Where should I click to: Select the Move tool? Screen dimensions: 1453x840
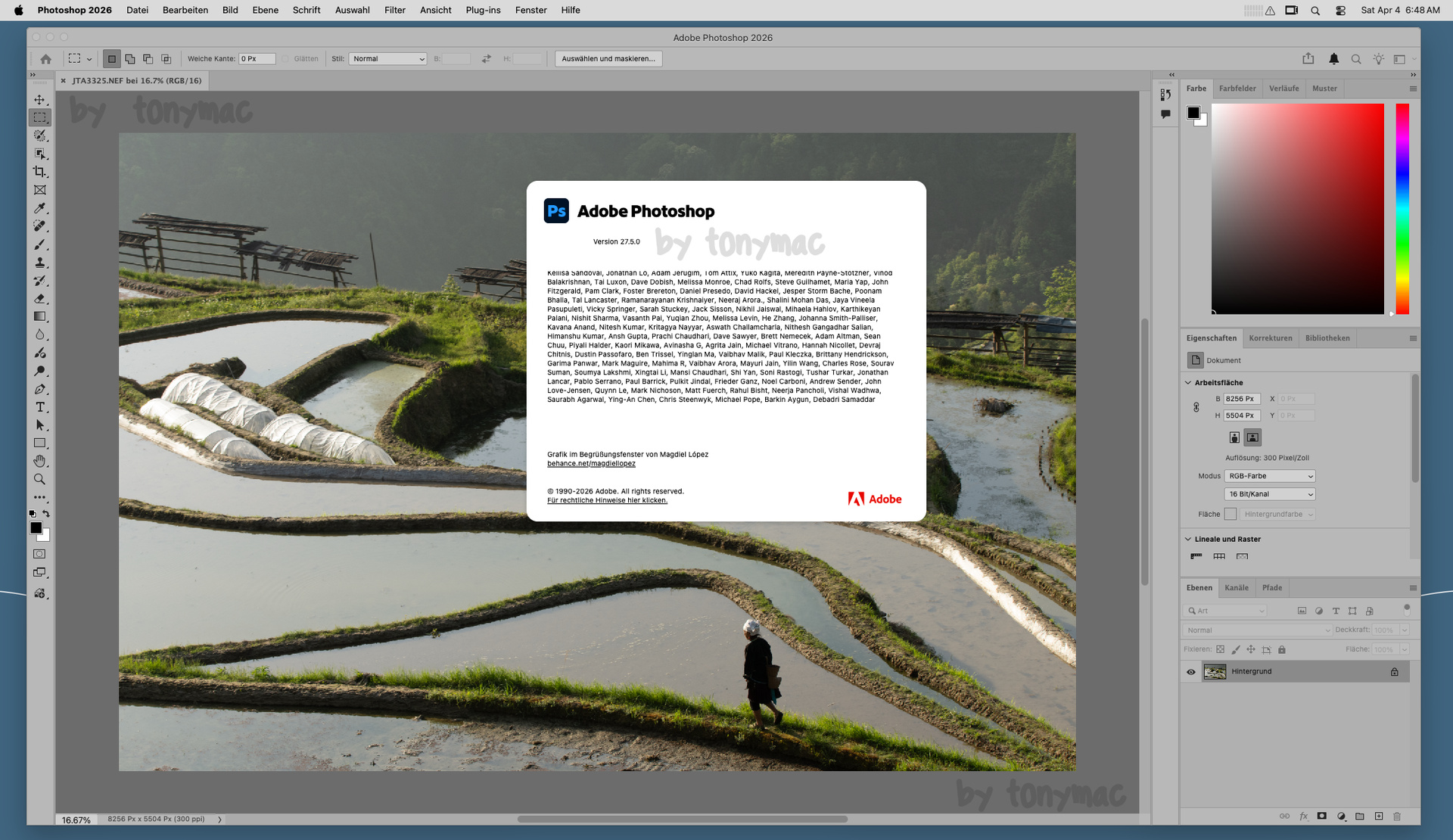pos(39,100)
